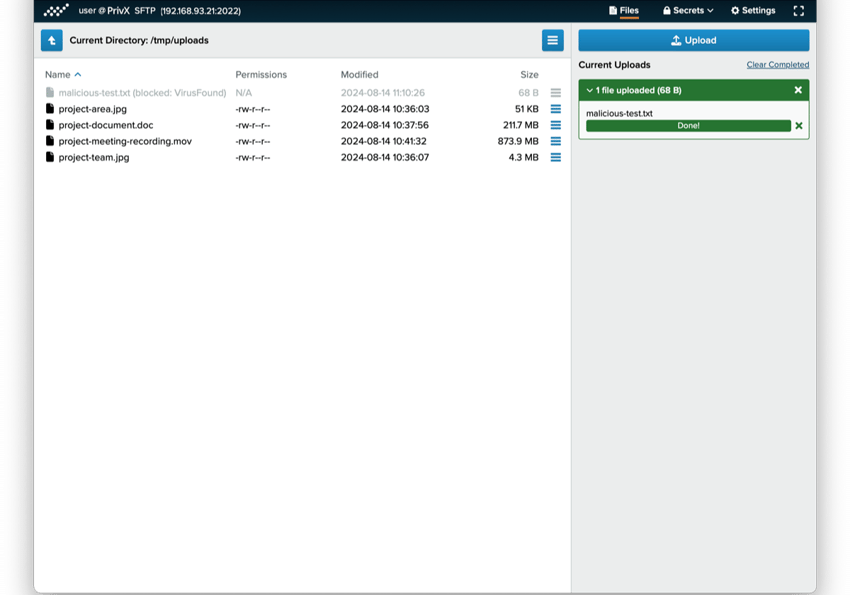Viewport: 850px width, 595px height.
Task: Open the parent directory navigation arrow
Action: (52, 40)
